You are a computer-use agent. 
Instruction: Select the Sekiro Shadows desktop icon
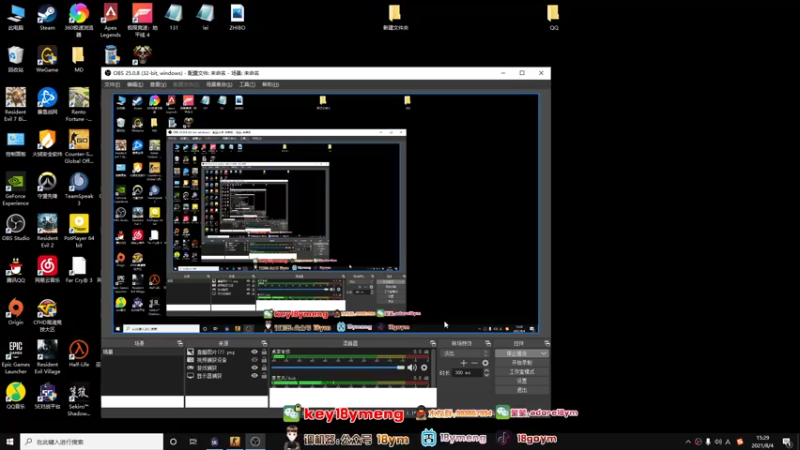pyautogui.click(x=79, y=399)
